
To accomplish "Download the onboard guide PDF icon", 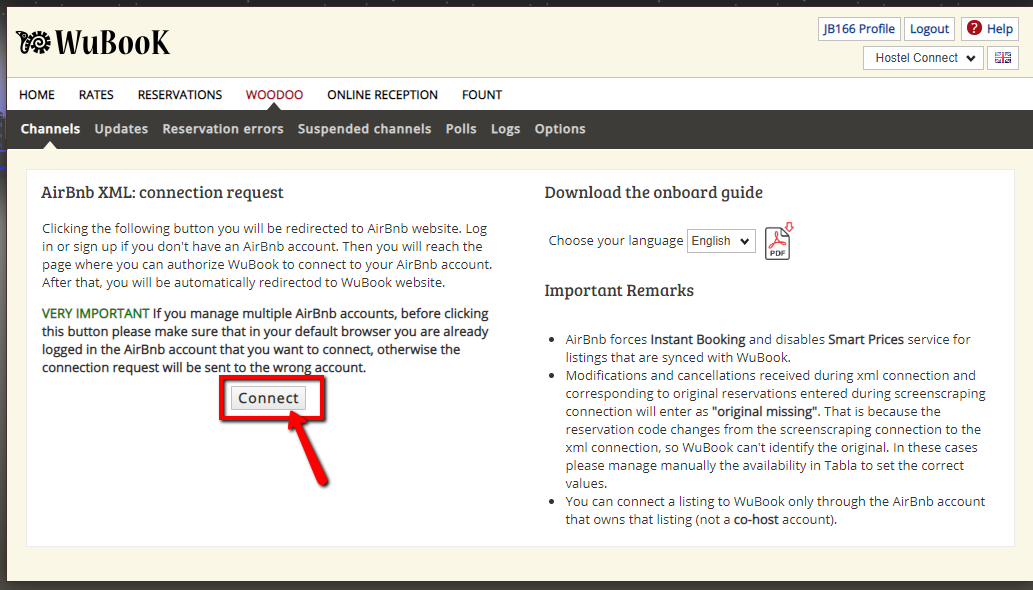I will click(x=779, y=241).
